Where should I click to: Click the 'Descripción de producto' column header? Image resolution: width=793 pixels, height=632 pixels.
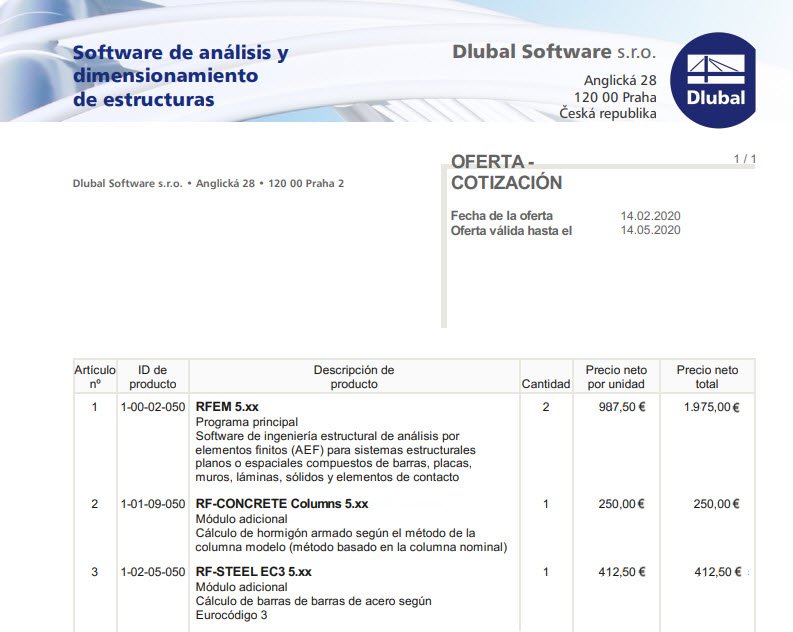354,377
